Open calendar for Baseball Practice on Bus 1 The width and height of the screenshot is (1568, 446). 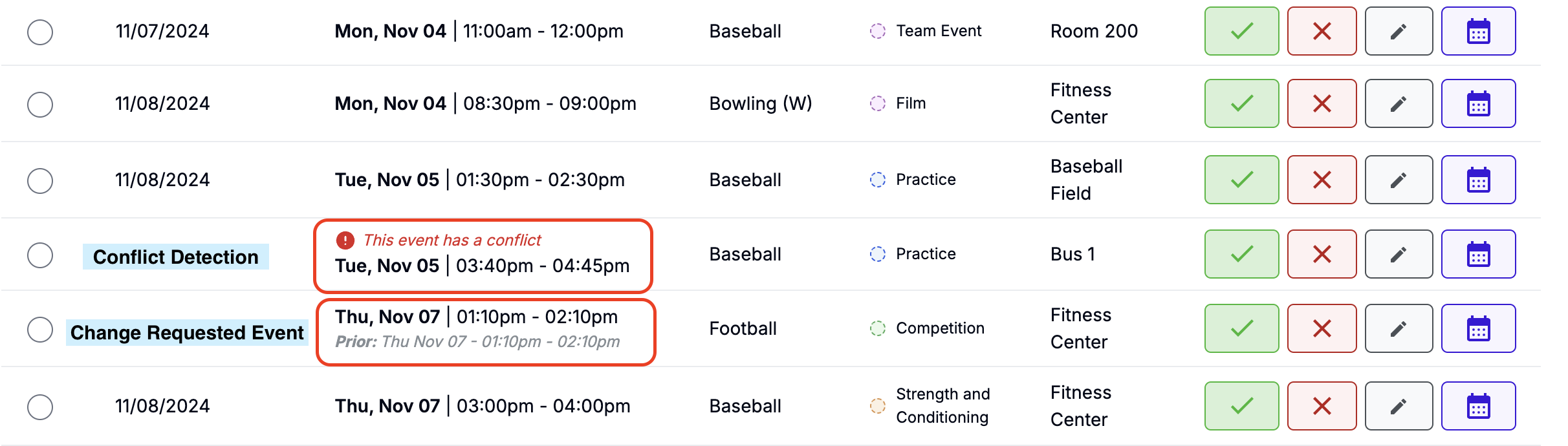tap(1478, 254)
